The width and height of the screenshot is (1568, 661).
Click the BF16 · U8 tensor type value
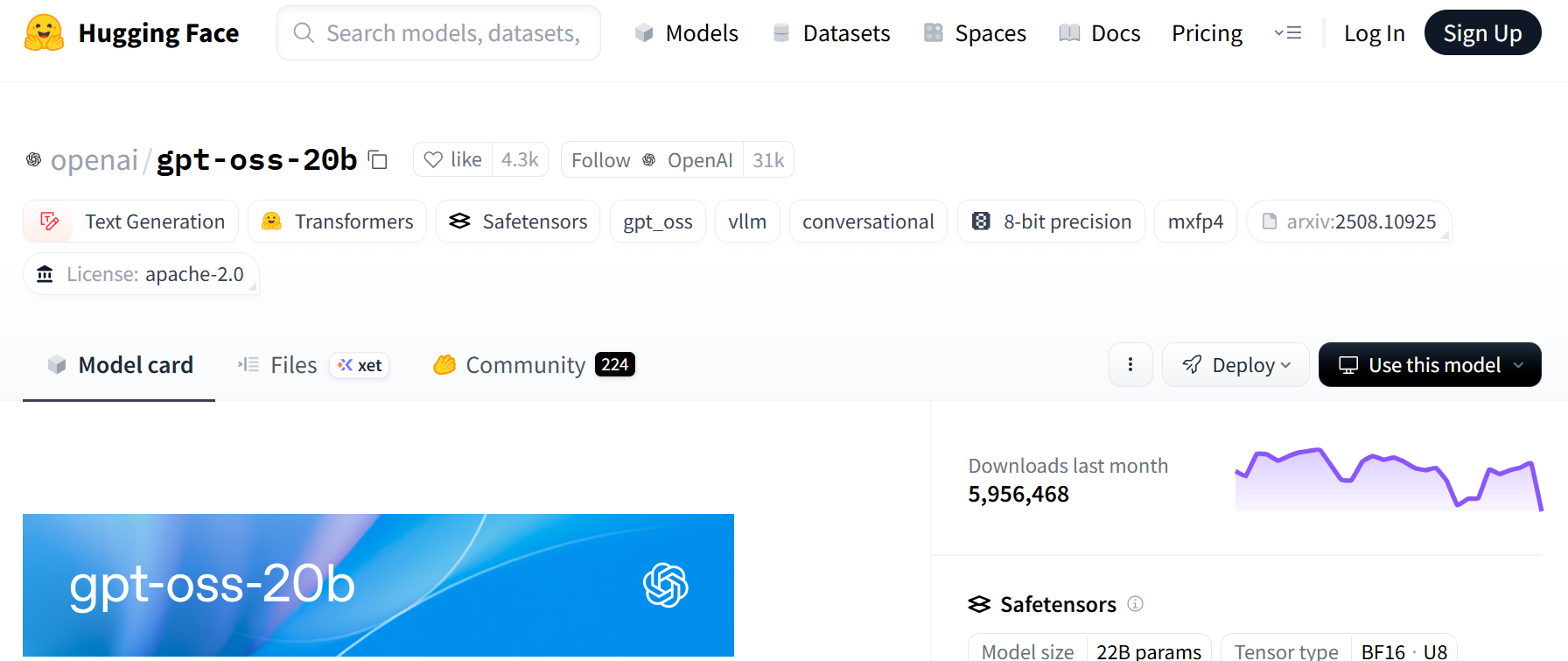[x=1404, y=650]
